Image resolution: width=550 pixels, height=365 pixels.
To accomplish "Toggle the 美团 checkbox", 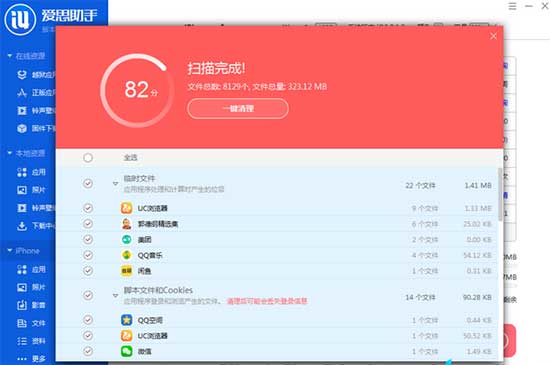I will 88,239.
